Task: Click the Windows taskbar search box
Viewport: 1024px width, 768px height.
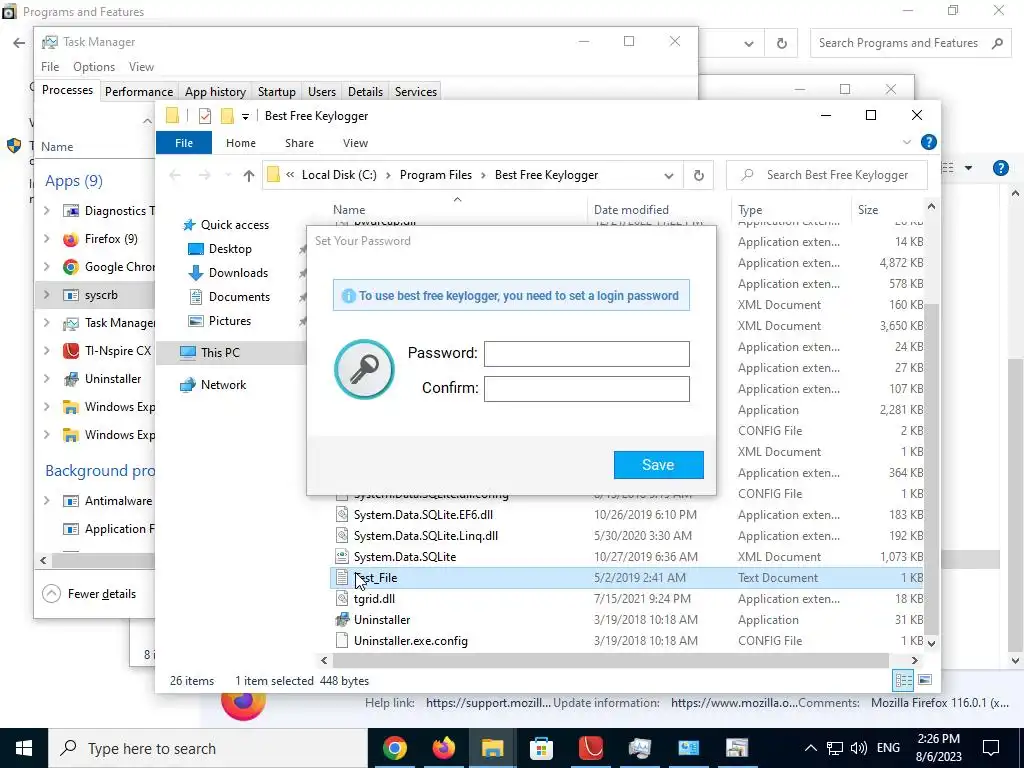Action: coord(208,748)
